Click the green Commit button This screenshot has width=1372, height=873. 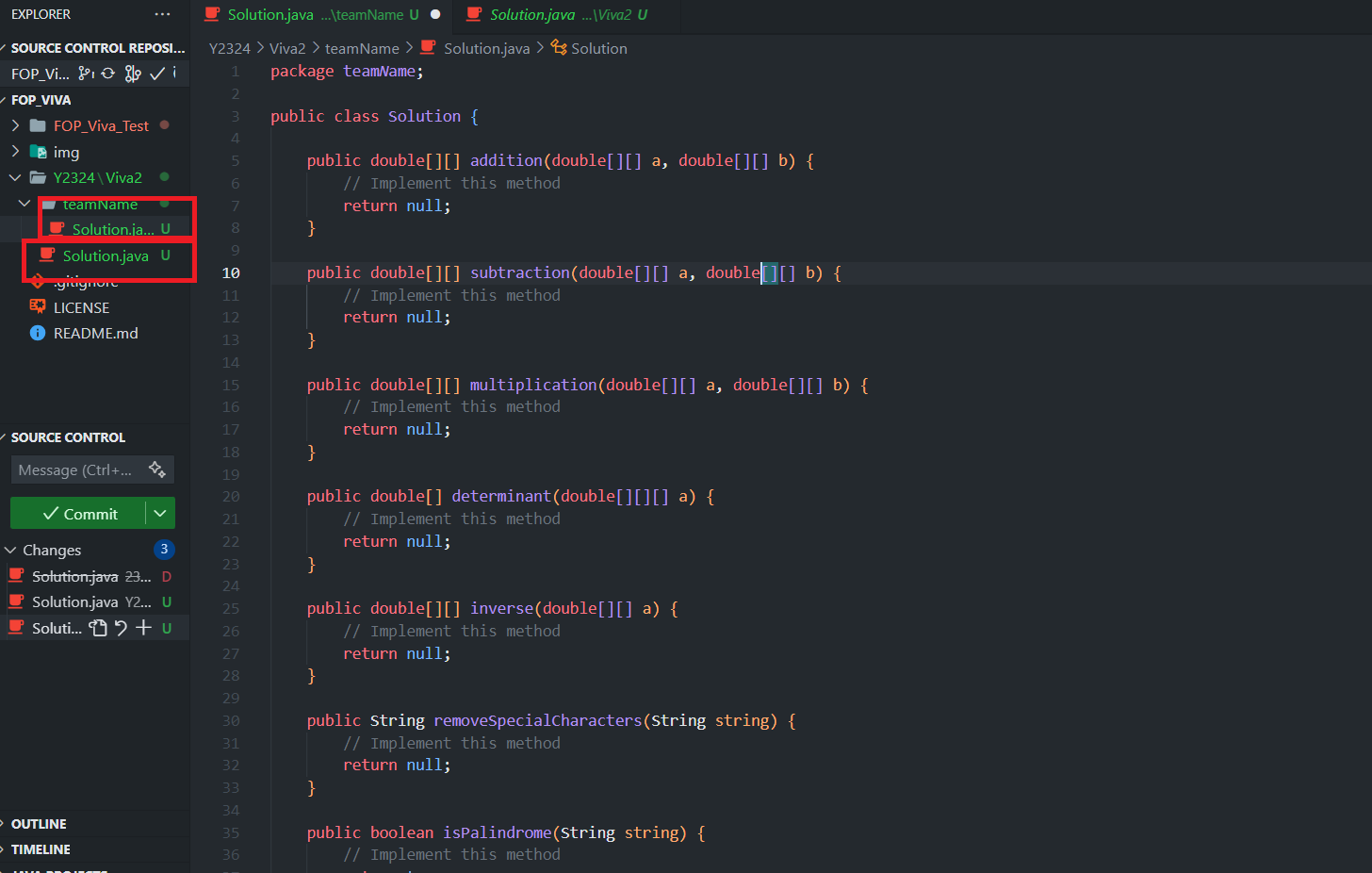79,513
